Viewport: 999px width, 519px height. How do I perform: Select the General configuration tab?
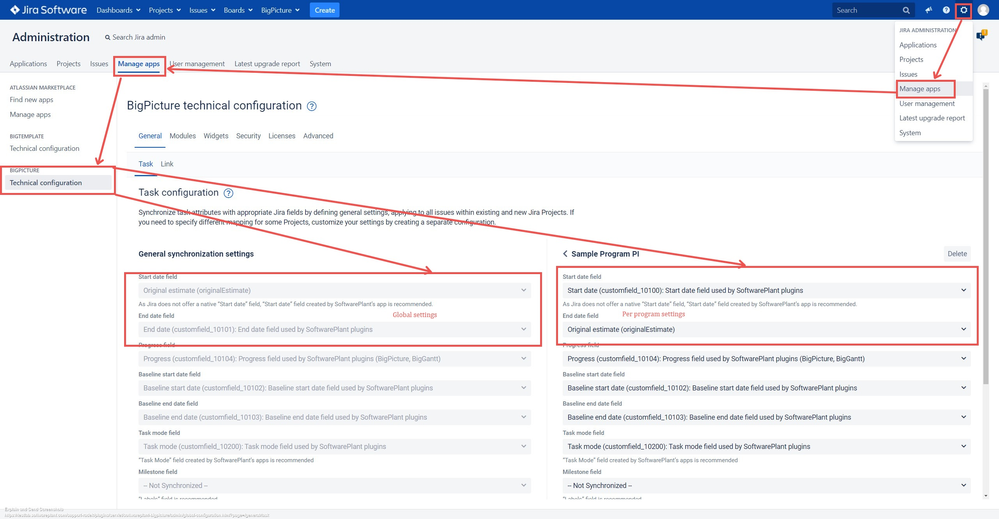point(150,136)
